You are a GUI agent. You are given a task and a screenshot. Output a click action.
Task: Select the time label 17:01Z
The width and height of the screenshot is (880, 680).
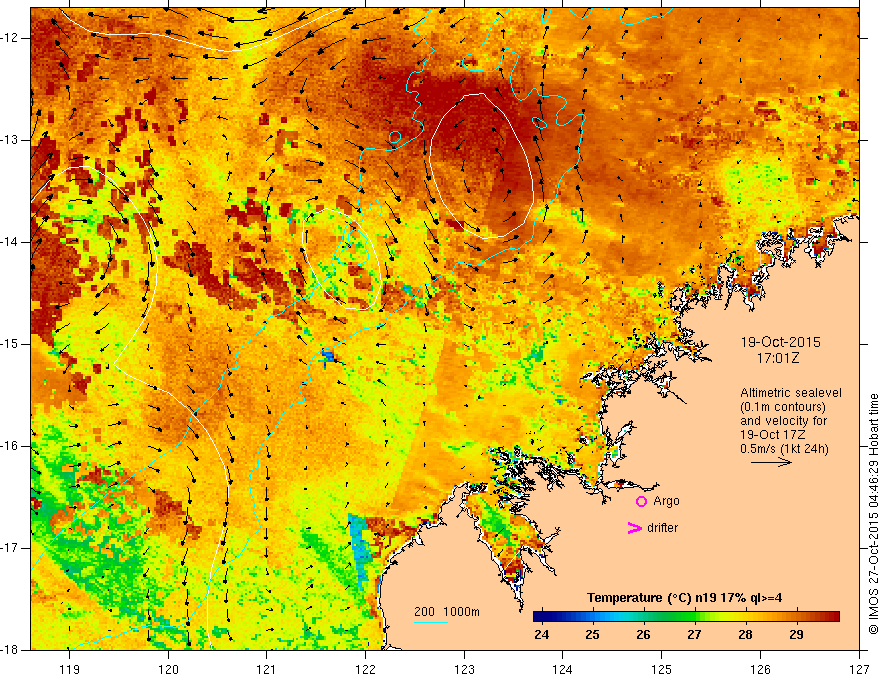(x=778, y=358)
